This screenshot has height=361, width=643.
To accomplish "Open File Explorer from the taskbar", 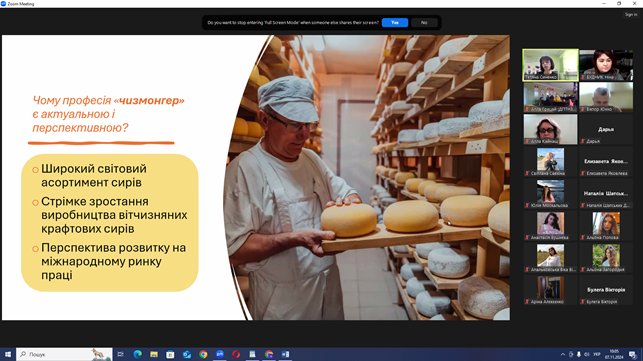I will pos(154,354).
